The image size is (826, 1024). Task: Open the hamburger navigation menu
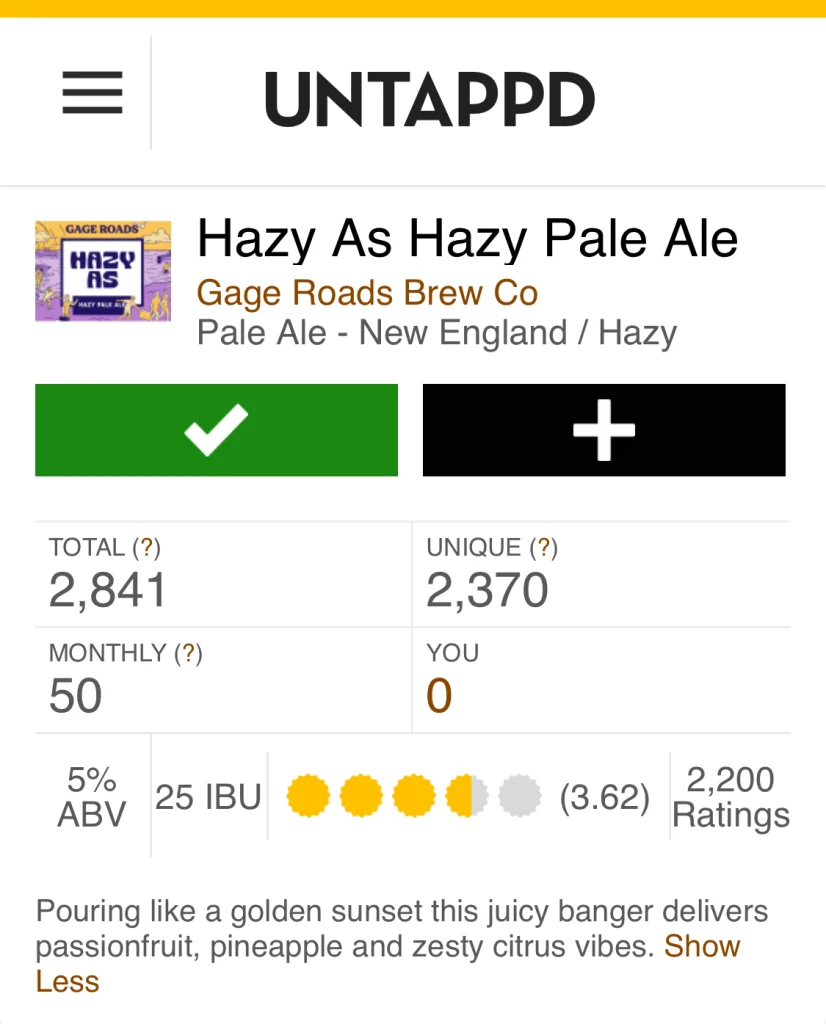pyautogui.click(x=92, y=93)
